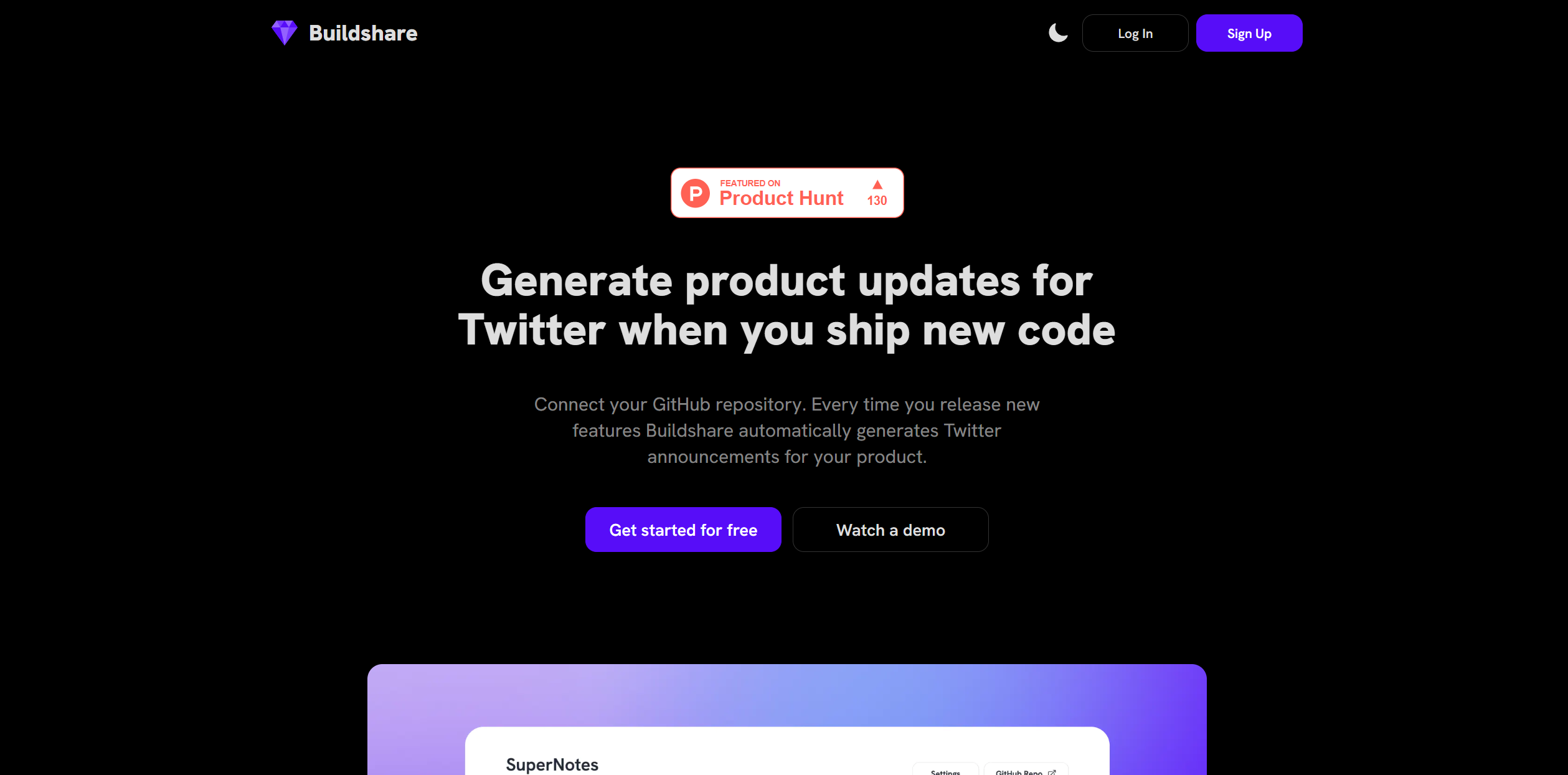Click Get started for free button
This screenshot has height=775, width=1568.
[x=684, y=529]
